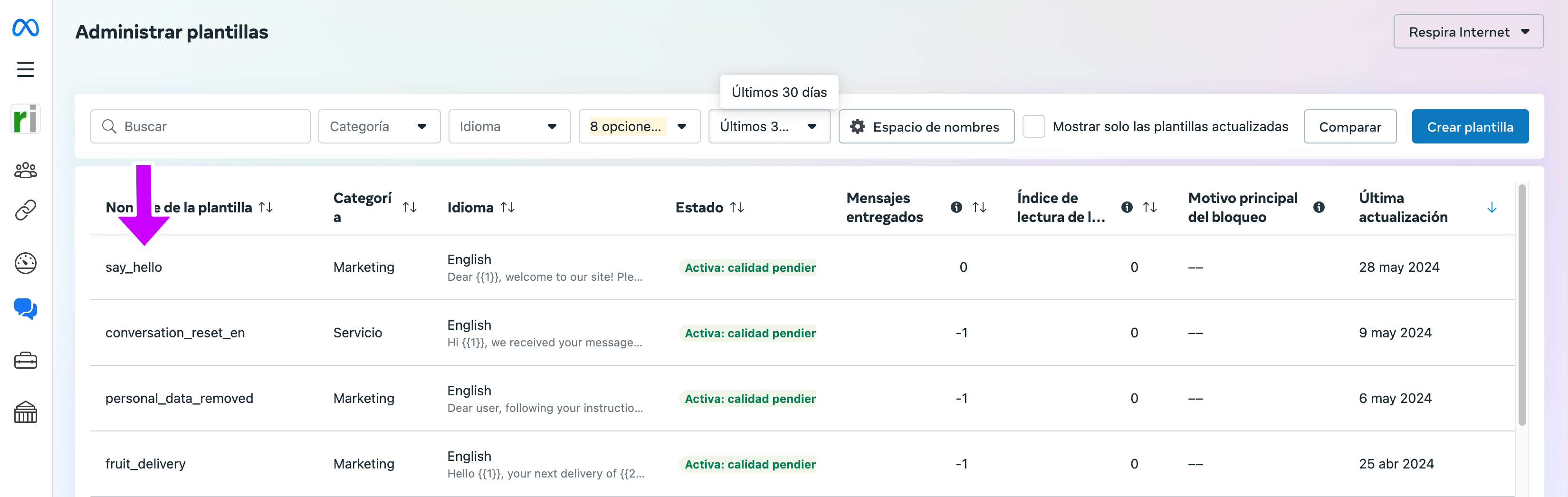Open the 'Últimos 30 días' date dropdown

point(769,126)
